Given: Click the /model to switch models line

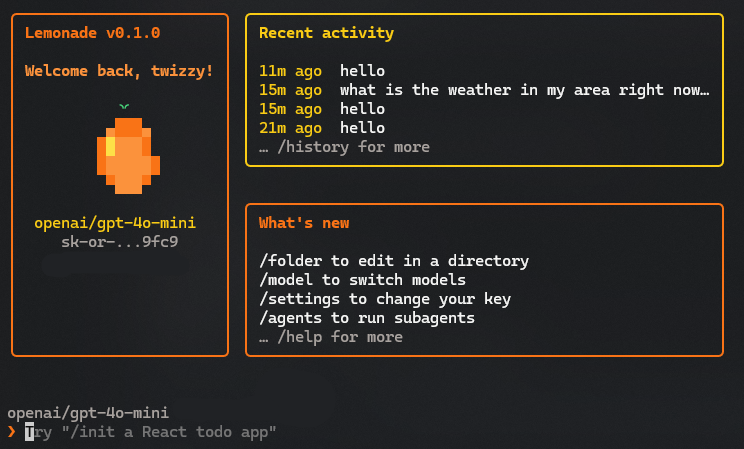Looking at the screenshot, I should pyautogui.click(x=363, y=280).
